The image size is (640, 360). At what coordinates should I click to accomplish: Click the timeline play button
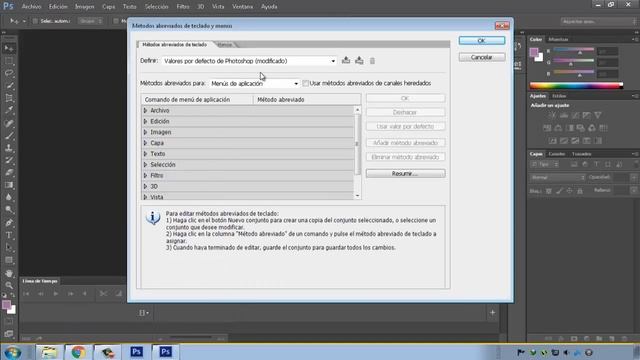(x=56, y=293)
